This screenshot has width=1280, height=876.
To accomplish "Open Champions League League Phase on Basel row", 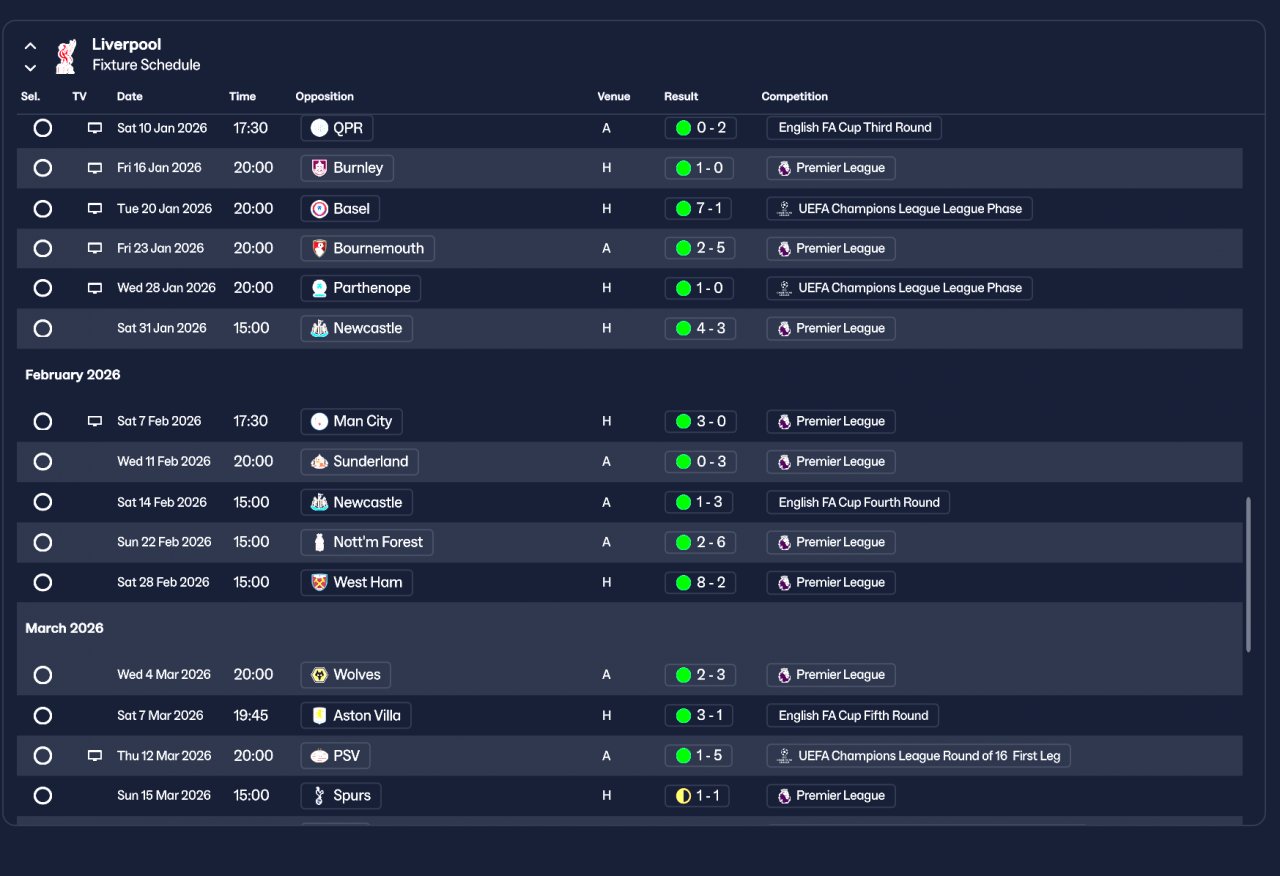I will pyautogui.click(x=900, y=209).
